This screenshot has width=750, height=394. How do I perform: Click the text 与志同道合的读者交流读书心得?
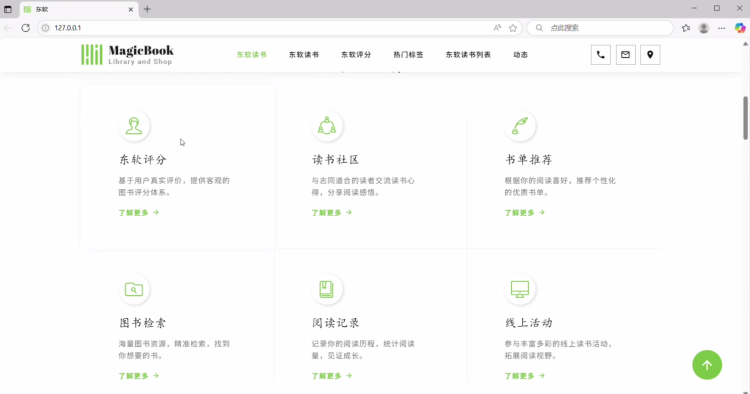(363, 186)
